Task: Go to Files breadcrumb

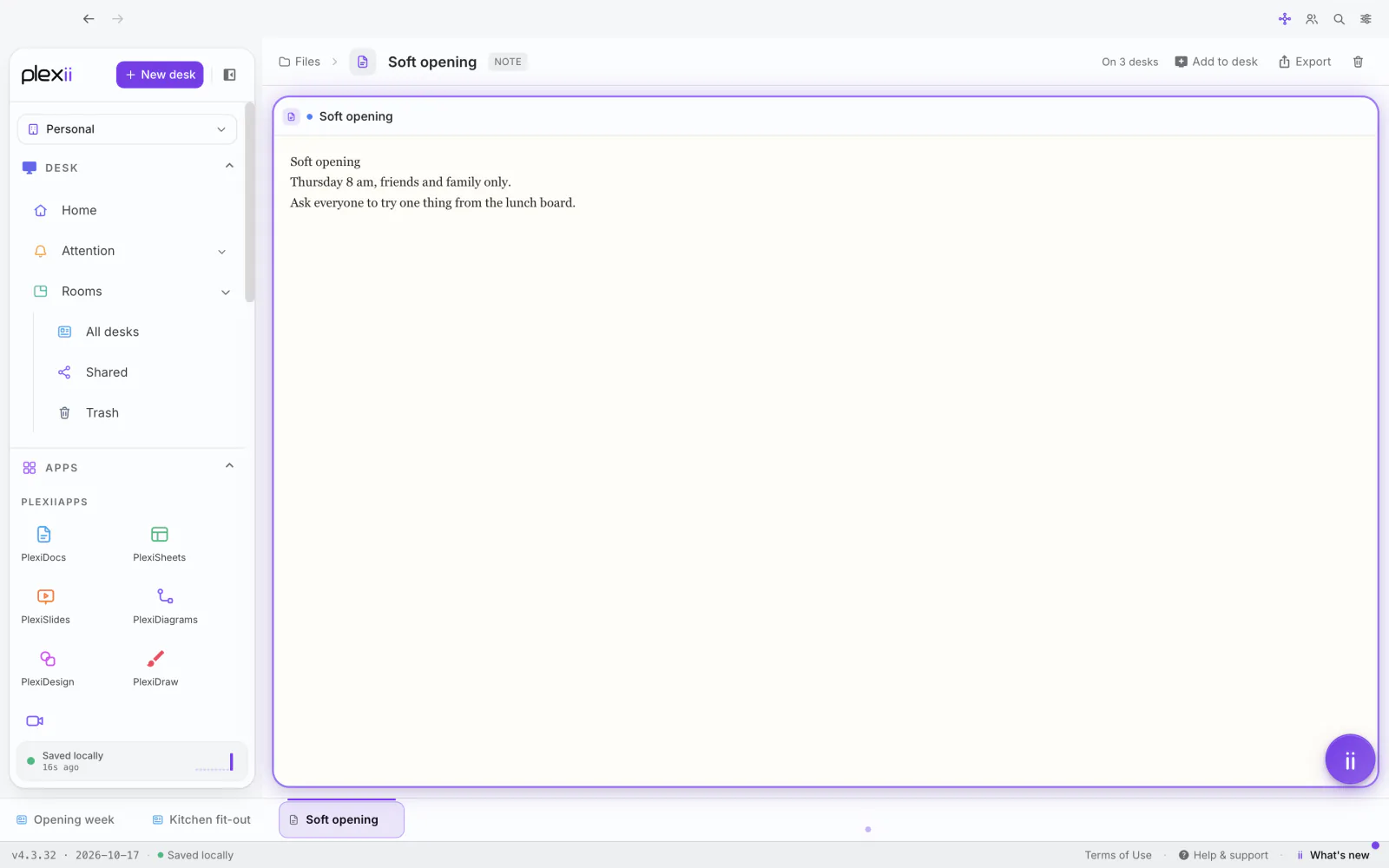Action: pos(300,62)
